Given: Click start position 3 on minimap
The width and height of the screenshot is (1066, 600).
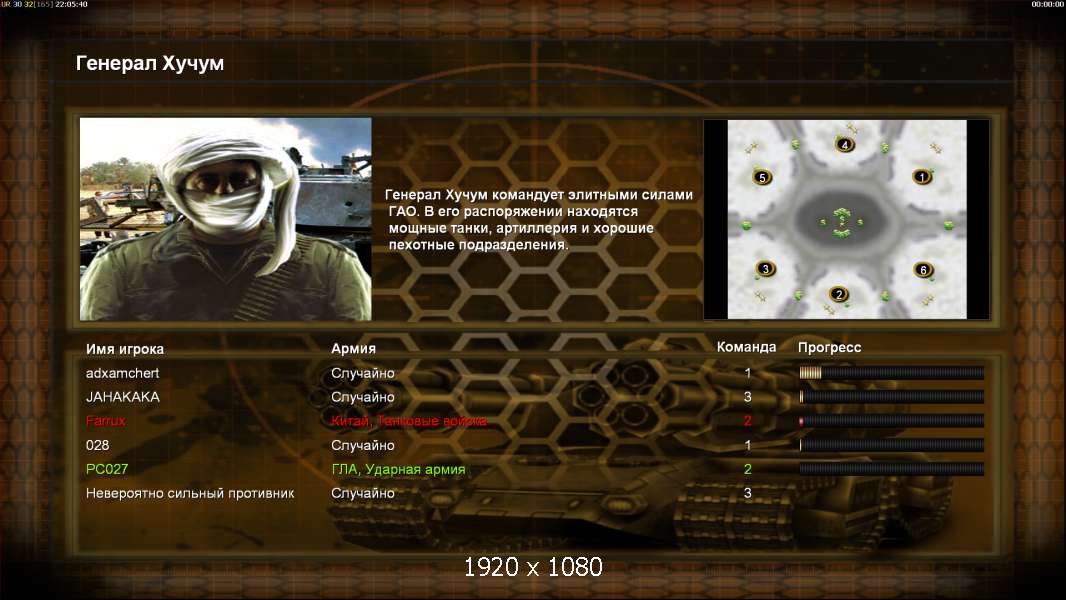Looking at the screenshot, I should point(766,269).
